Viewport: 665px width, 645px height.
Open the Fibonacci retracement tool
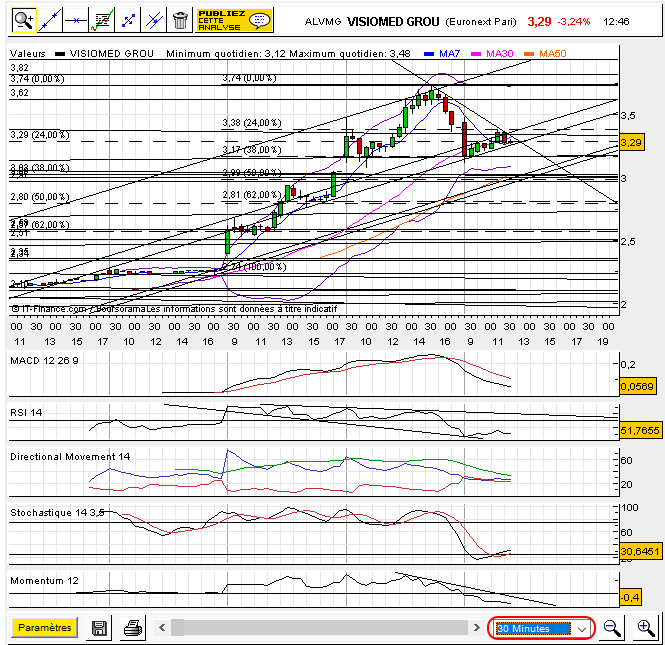102,20
